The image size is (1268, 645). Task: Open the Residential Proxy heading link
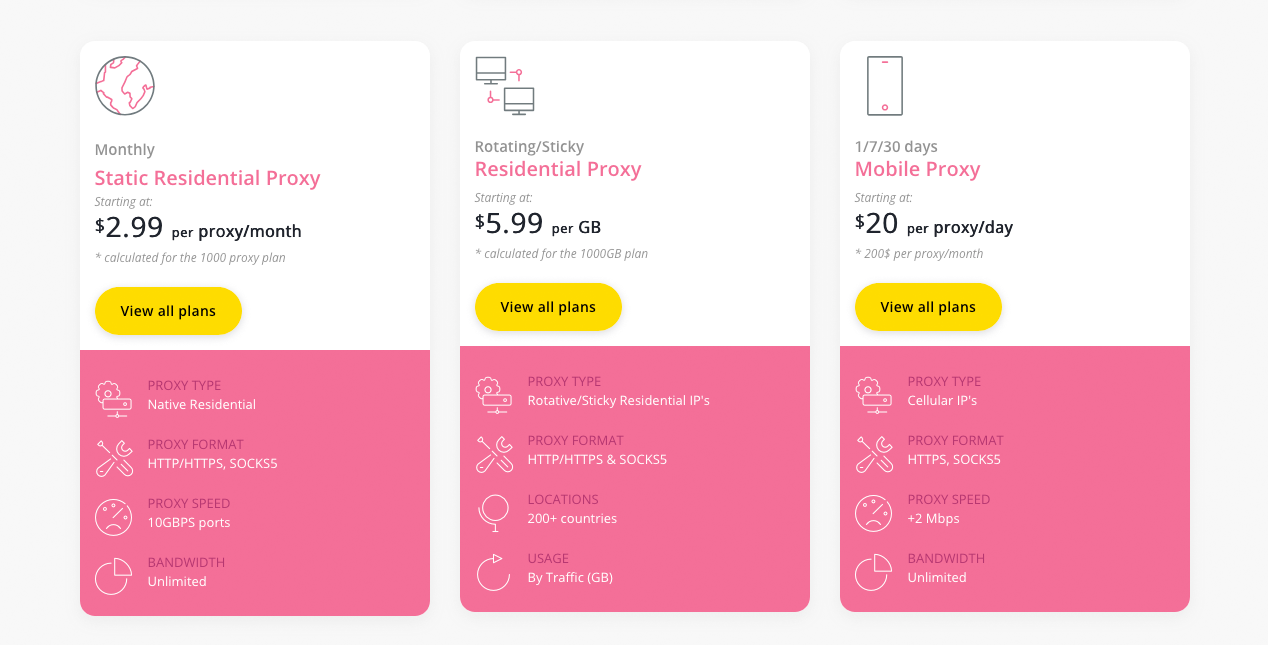click(558, 169)
